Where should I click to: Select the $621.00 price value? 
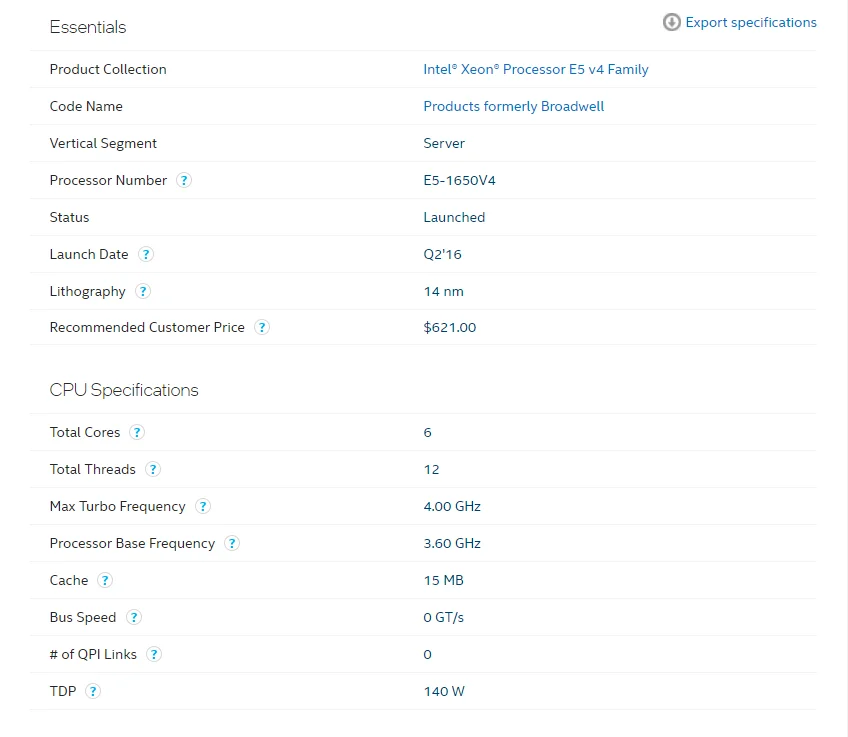coord(450,328)
